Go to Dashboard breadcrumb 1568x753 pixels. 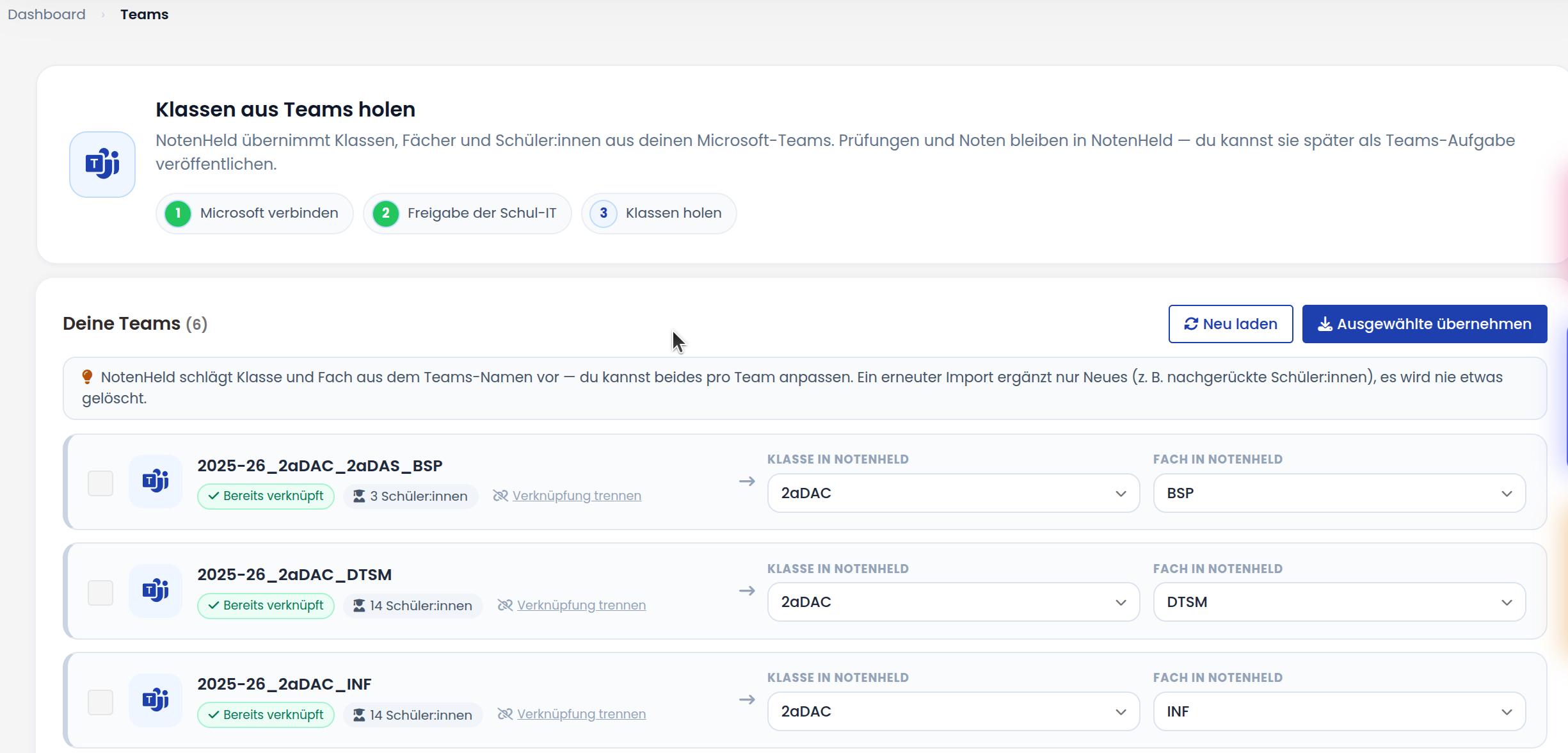point(47,14)
